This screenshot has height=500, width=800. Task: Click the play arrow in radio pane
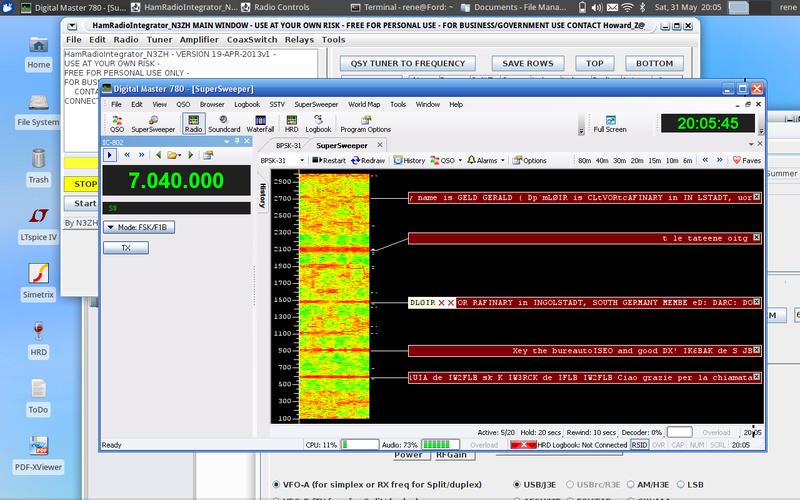110,155
